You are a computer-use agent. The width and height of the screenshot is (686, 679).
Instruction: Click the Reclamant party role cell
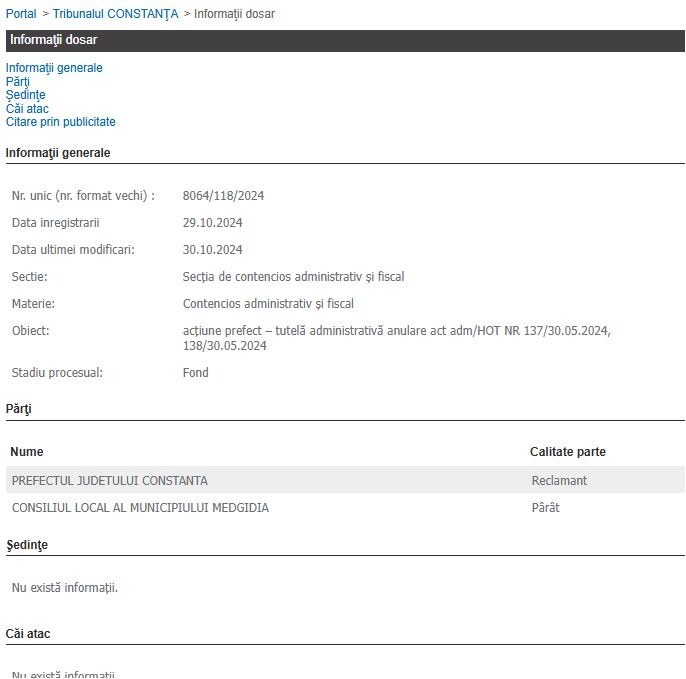559,481
